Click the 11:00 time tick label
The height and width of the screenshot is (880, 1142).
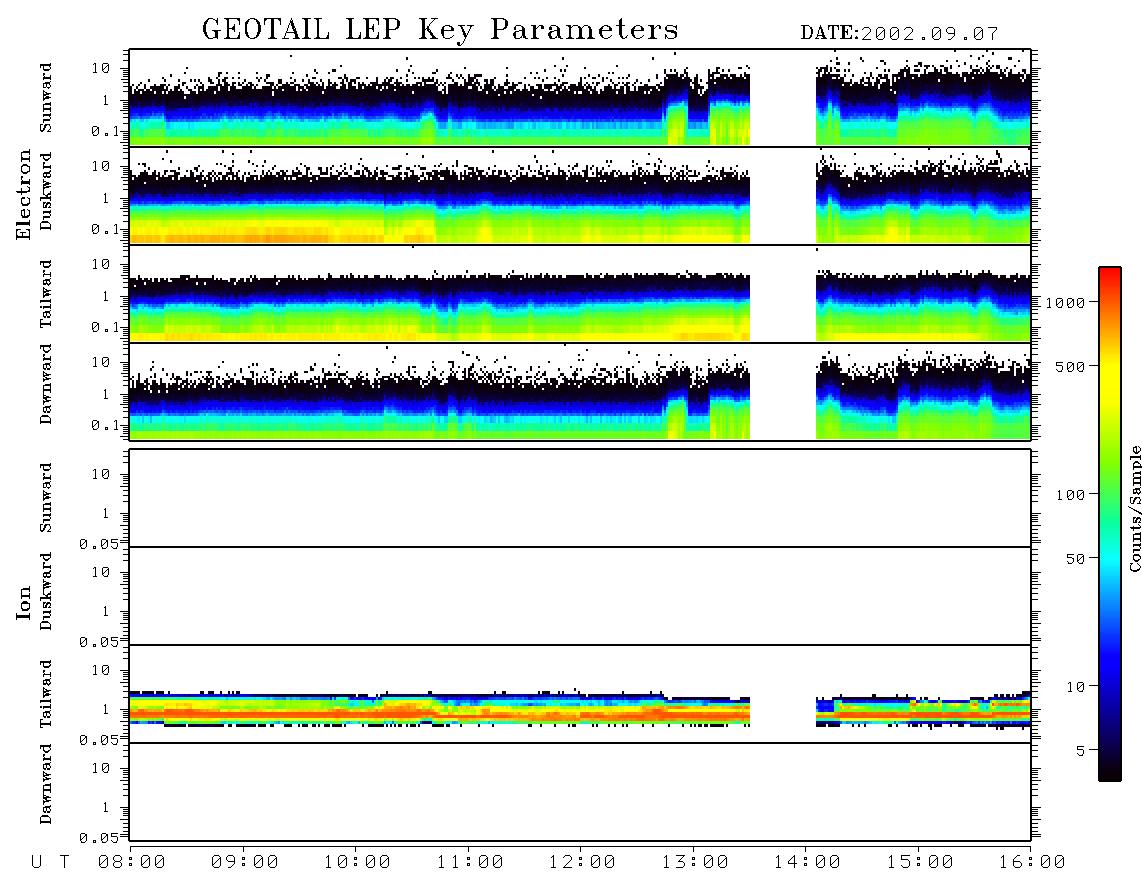470,862
